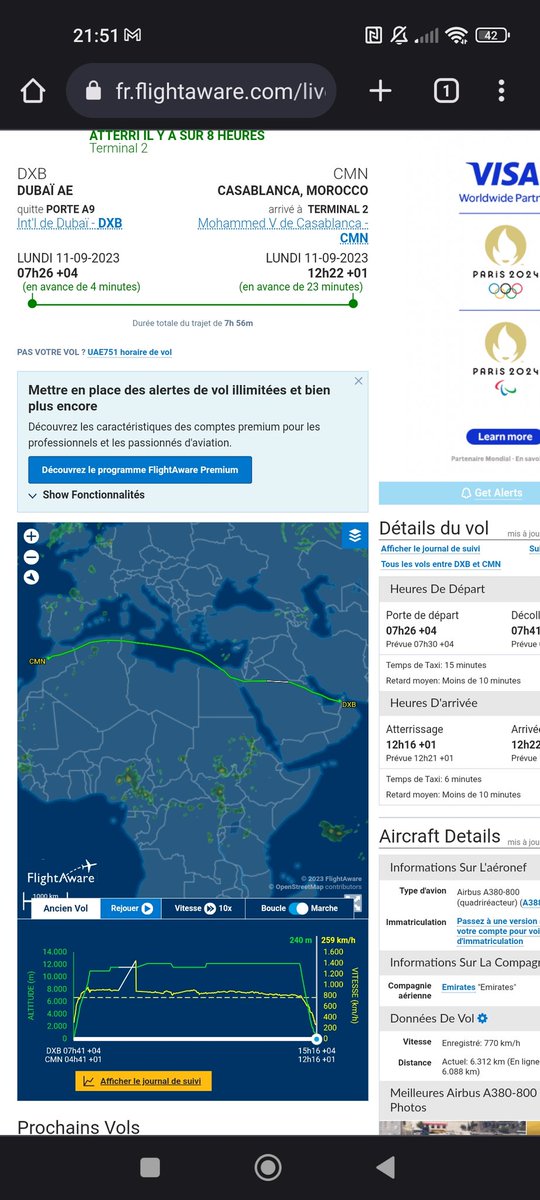Change the replay Vitesse 10x setting

tap(204, 908)
